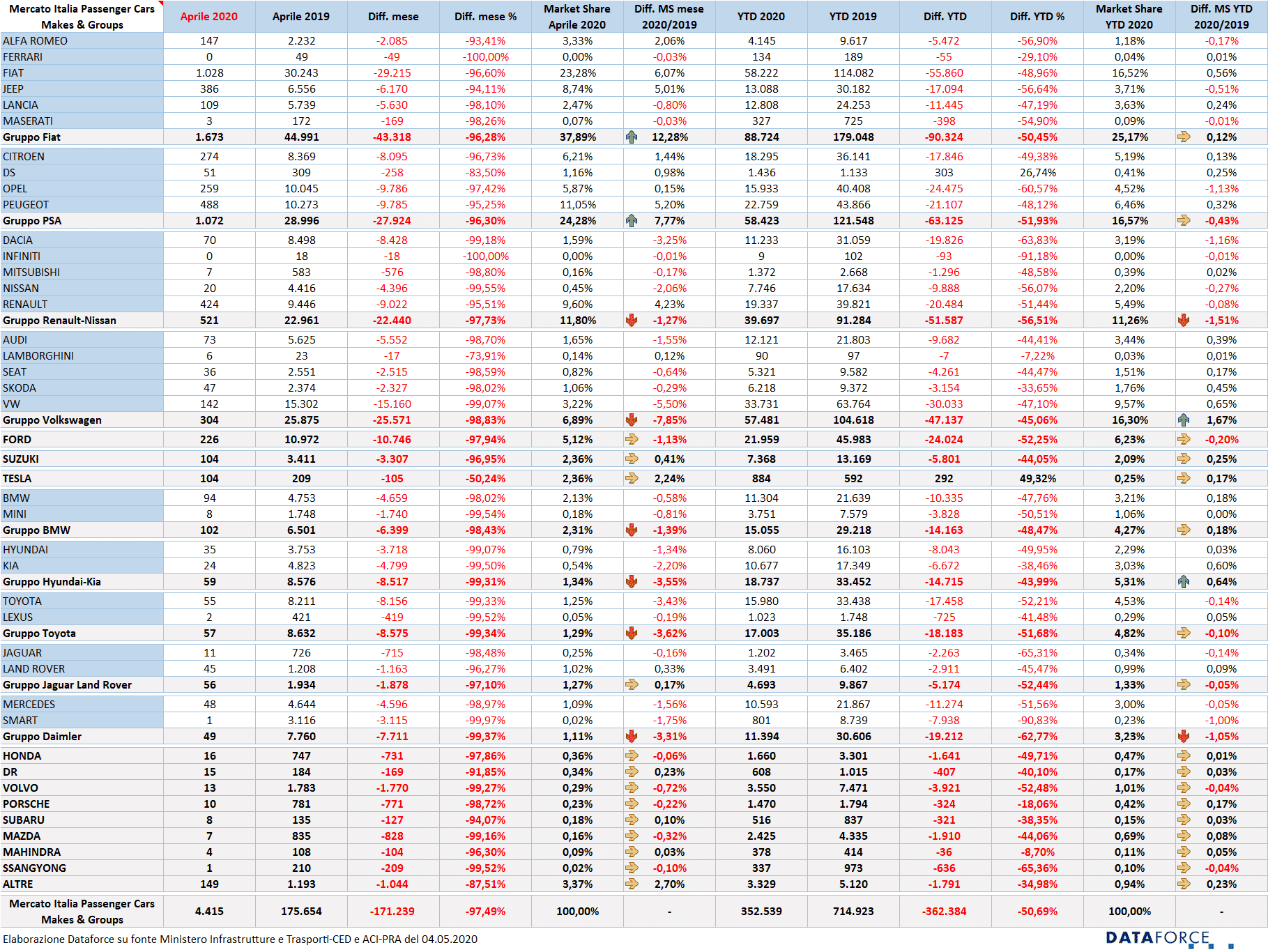Viewport: 1268px width, 952px height.
Task: Click sideways arrow in Gruppo Jaguar Land Rover monthly share
Action: click(x=632, y=685)
